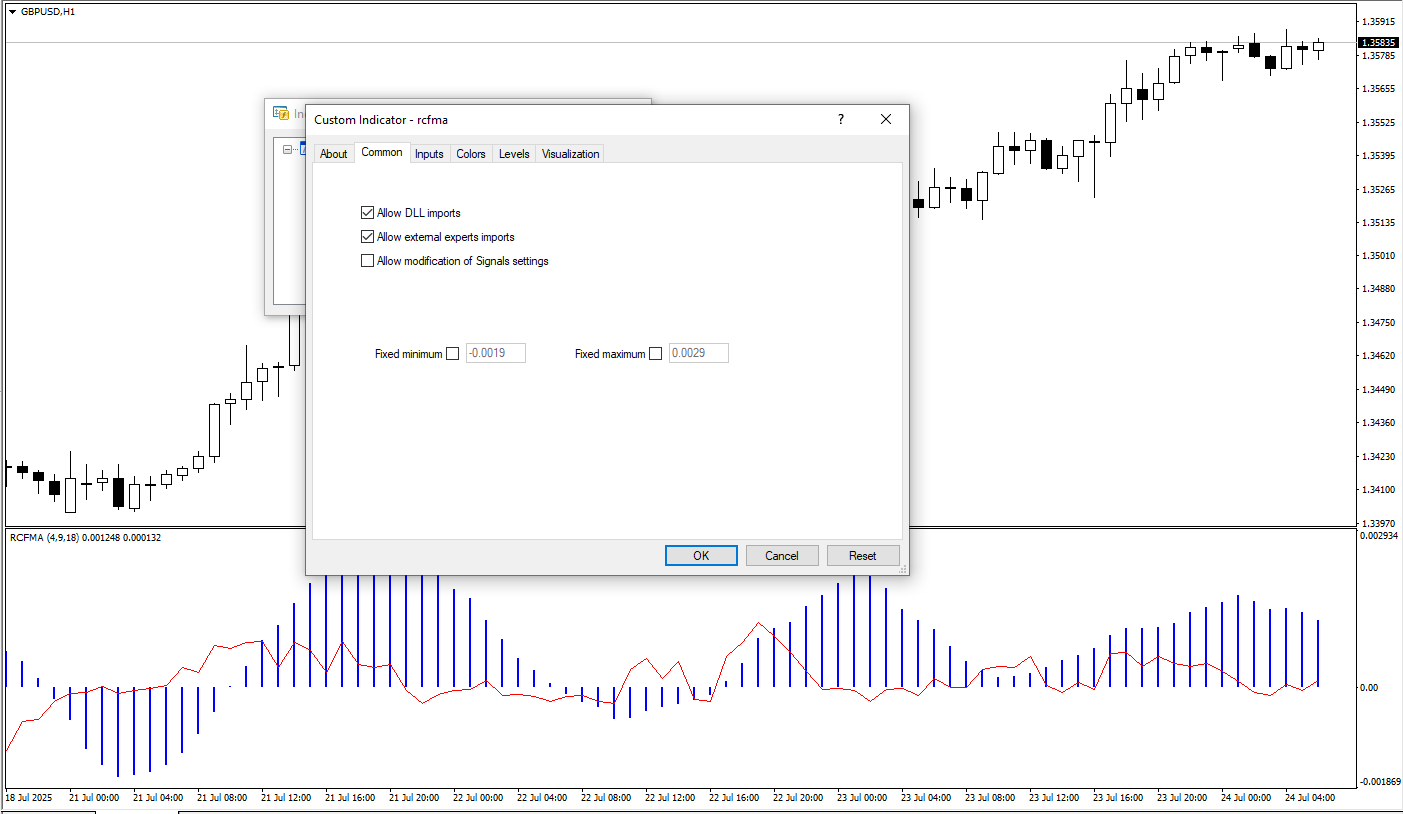Click the Cancel button
The image size is (1403, 814).
(x=782, y=556)
